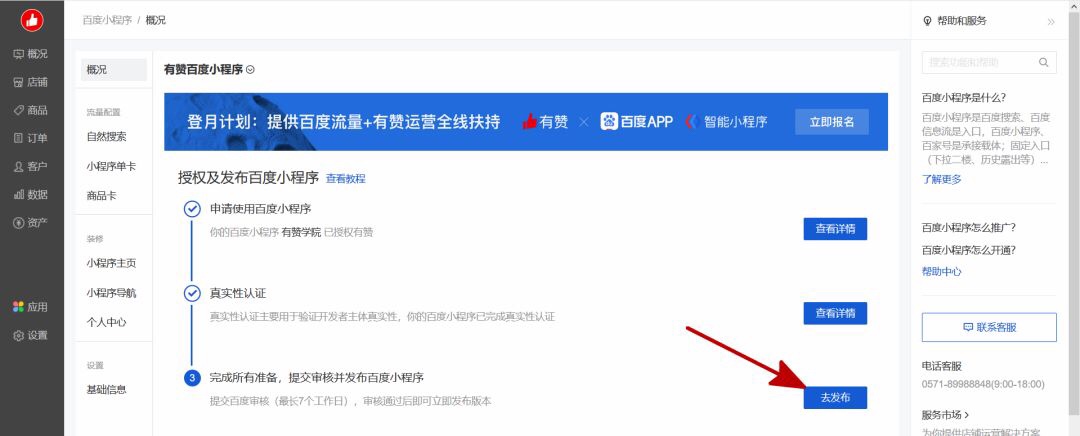Viewport: 1080px width, 436px height.
Task: Open 资产 assets section
Action: 31,222
